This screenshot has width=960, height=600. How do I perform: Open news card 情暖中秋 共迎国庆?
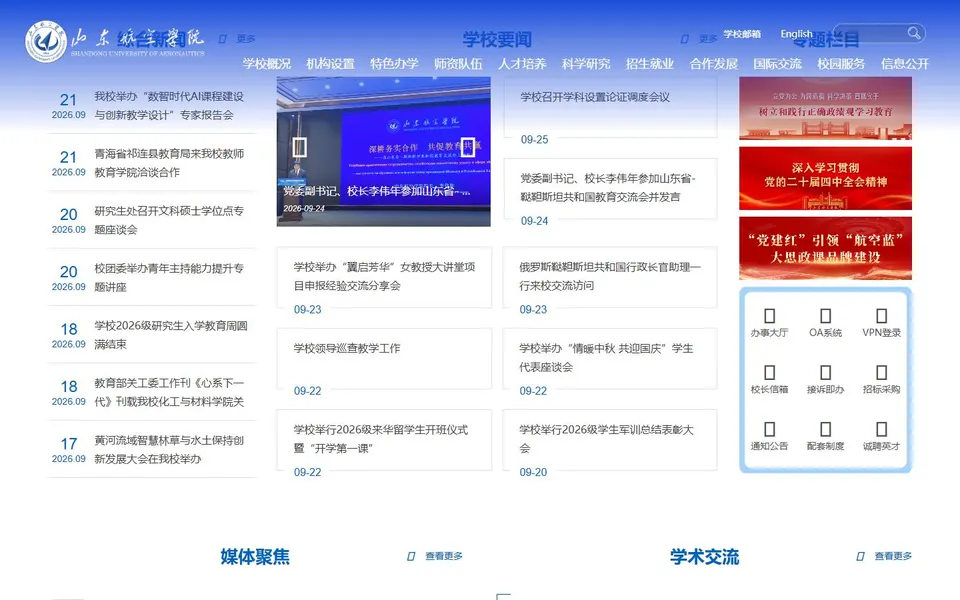610,359
